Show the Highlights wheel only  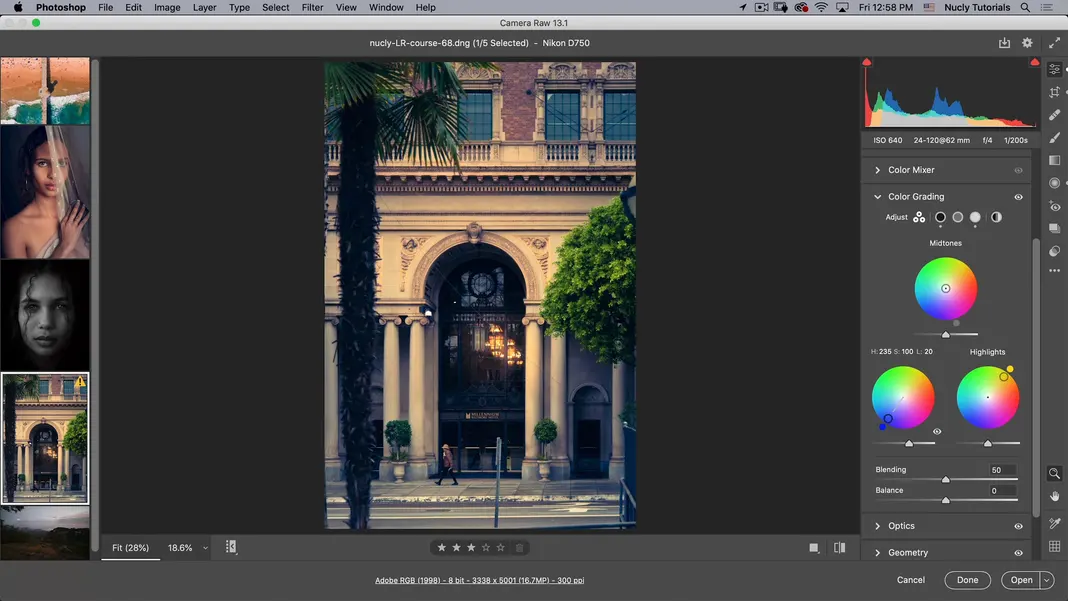(x=975, y=217)
